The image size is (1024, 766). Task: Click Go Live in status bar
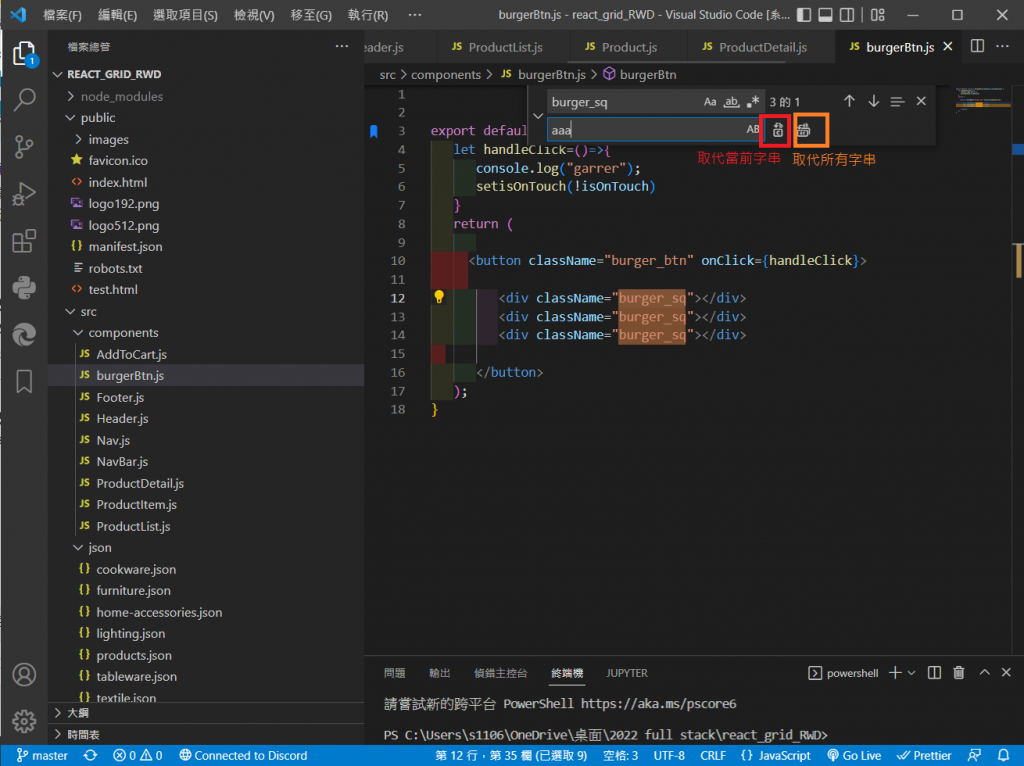pos(853,755)
